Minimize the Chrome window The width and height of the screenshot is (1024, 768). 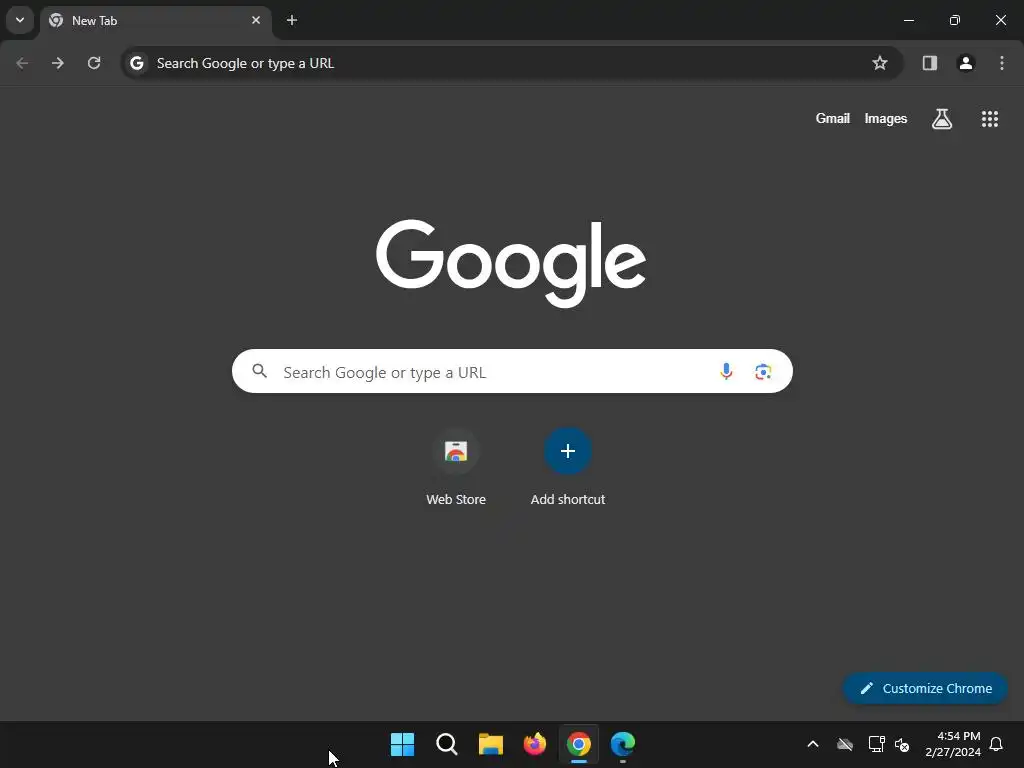click(908, 20)
